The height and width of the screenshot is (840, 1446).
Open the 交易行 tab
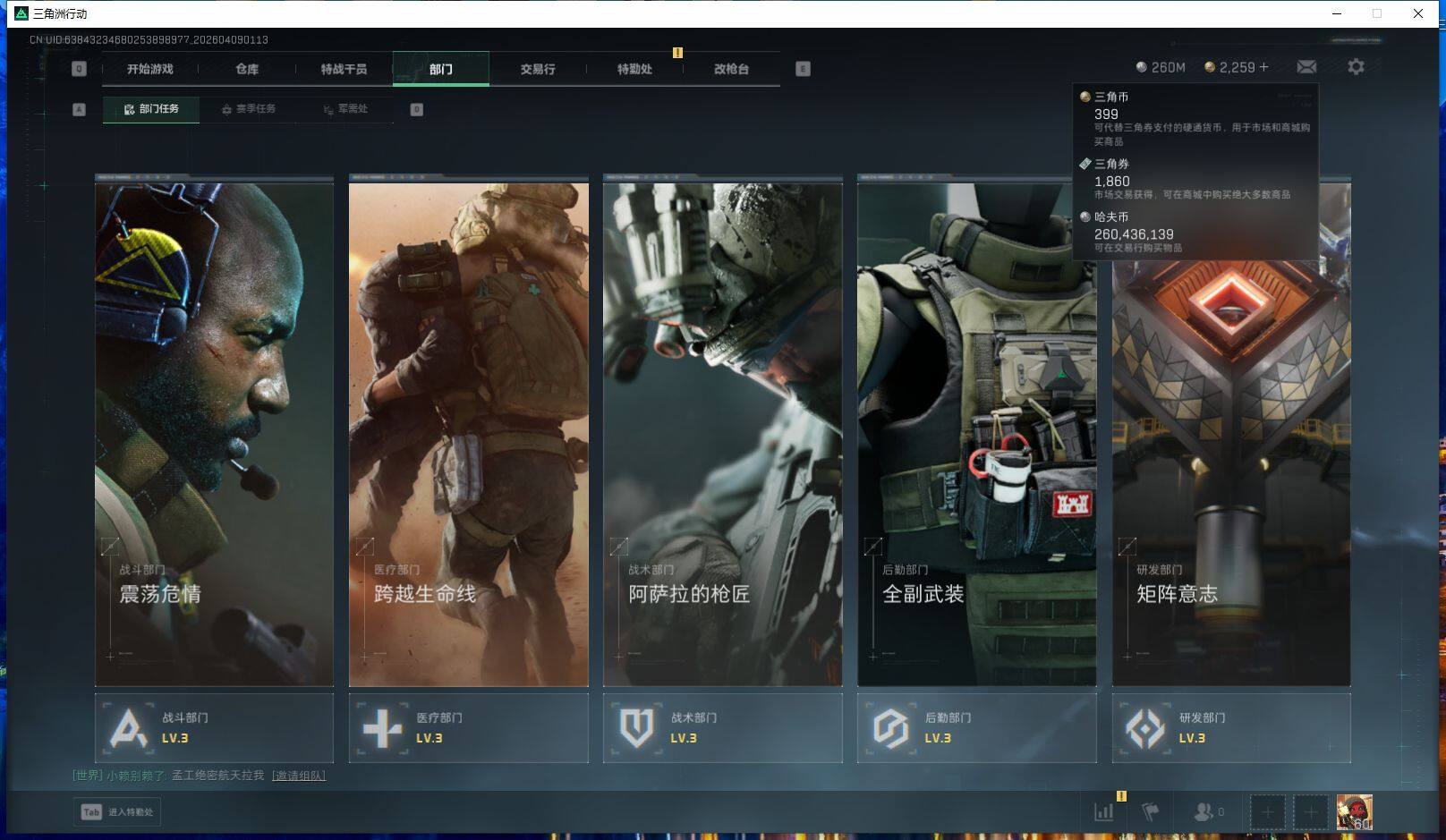[x=538, y=69]
